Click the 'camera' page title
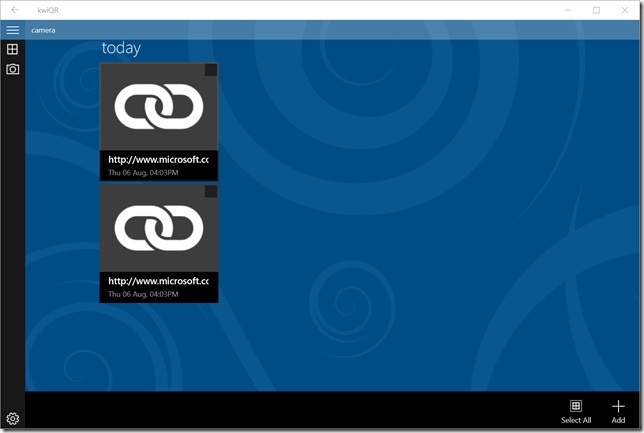Image resolution: width=644 pixels, height=433 pixels. (x=43, y=30)
